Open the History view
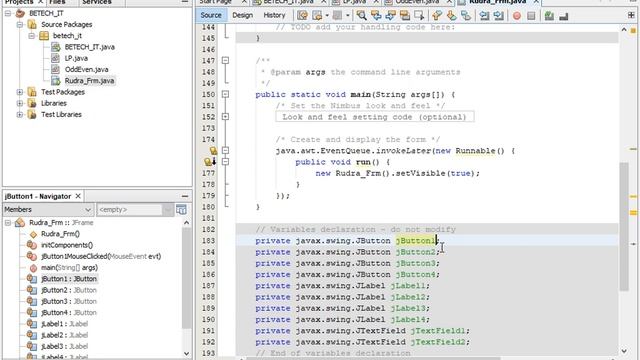This screenshot has width=640, height=360. [274, 15]
